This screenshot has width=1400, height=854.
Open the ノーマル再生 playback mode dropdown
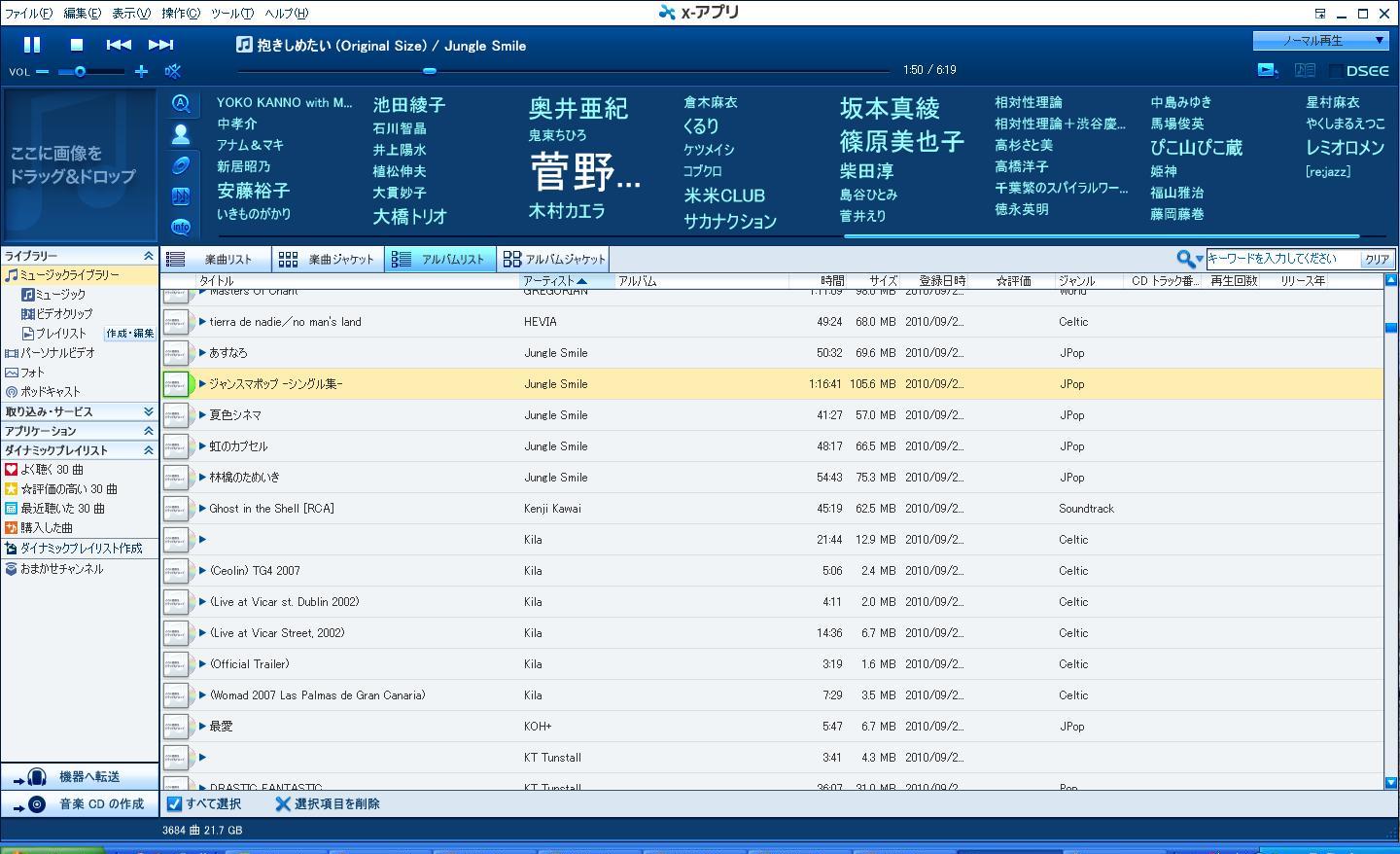pyautogui.click(x=1320, y=41)
